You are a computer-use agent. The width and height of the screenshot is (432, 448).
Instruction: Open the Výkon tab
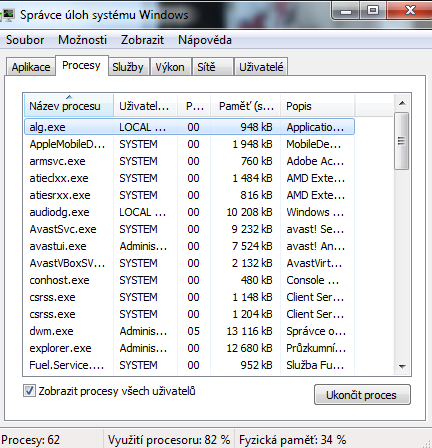click(170, 67)
